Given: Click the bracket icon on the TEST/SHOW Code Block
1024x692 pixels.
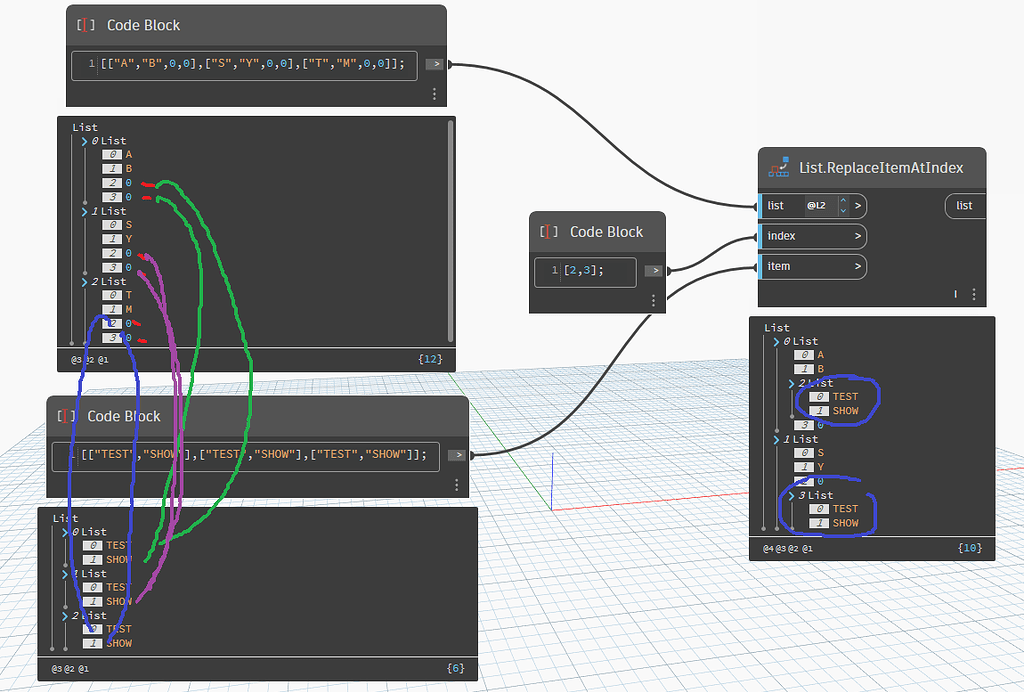Looking at the screenshot, I should 66,416.
